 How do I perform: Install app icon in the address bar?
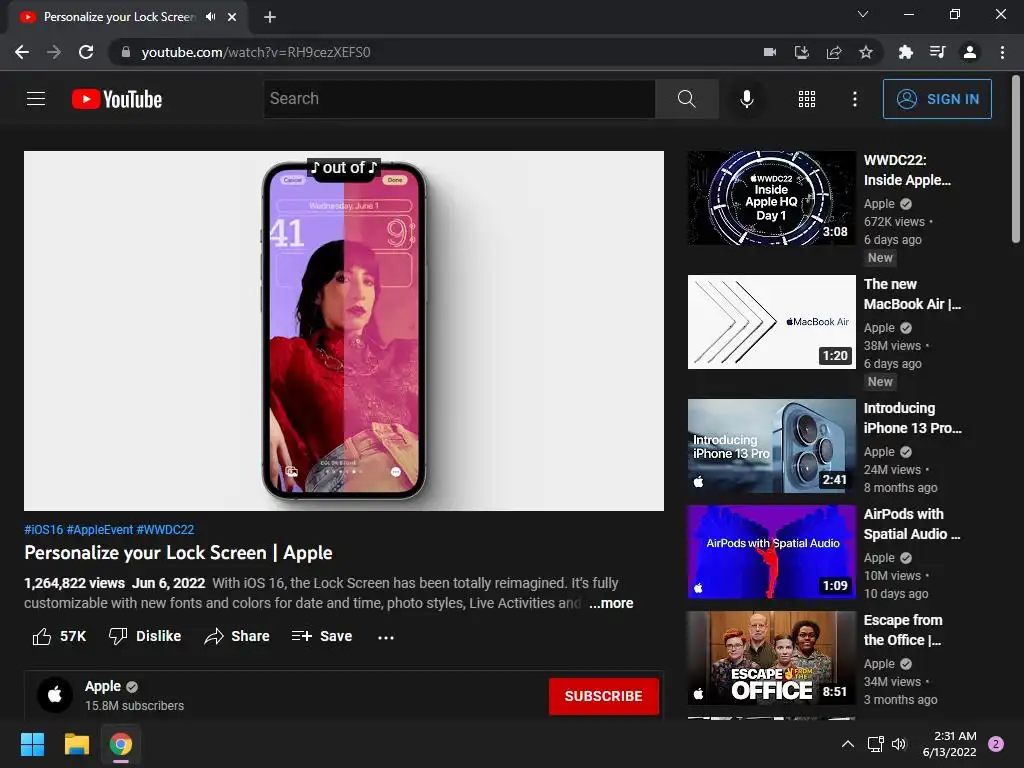click(802, 52)
